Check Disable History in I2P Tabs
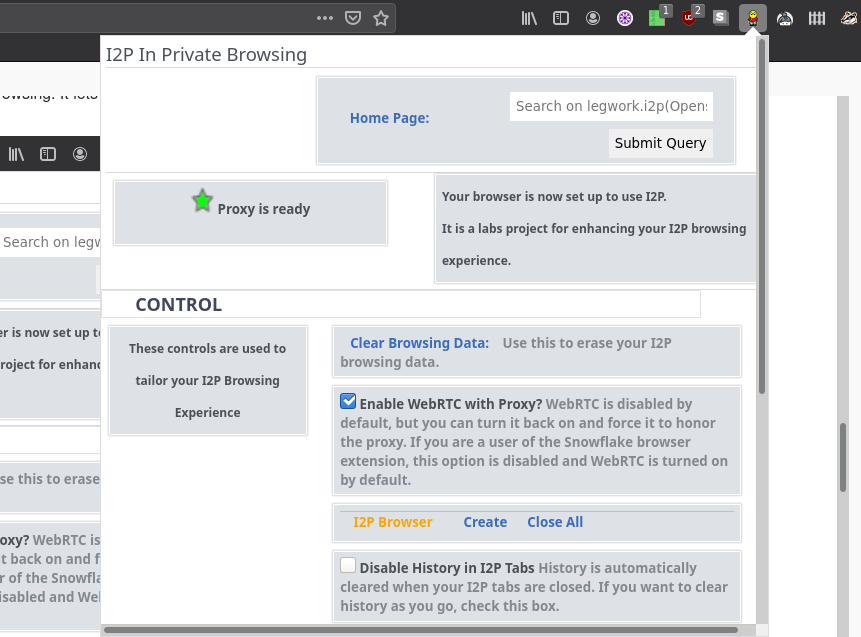The width and height of the screenshot is (861, 637). tap(348, 565)
